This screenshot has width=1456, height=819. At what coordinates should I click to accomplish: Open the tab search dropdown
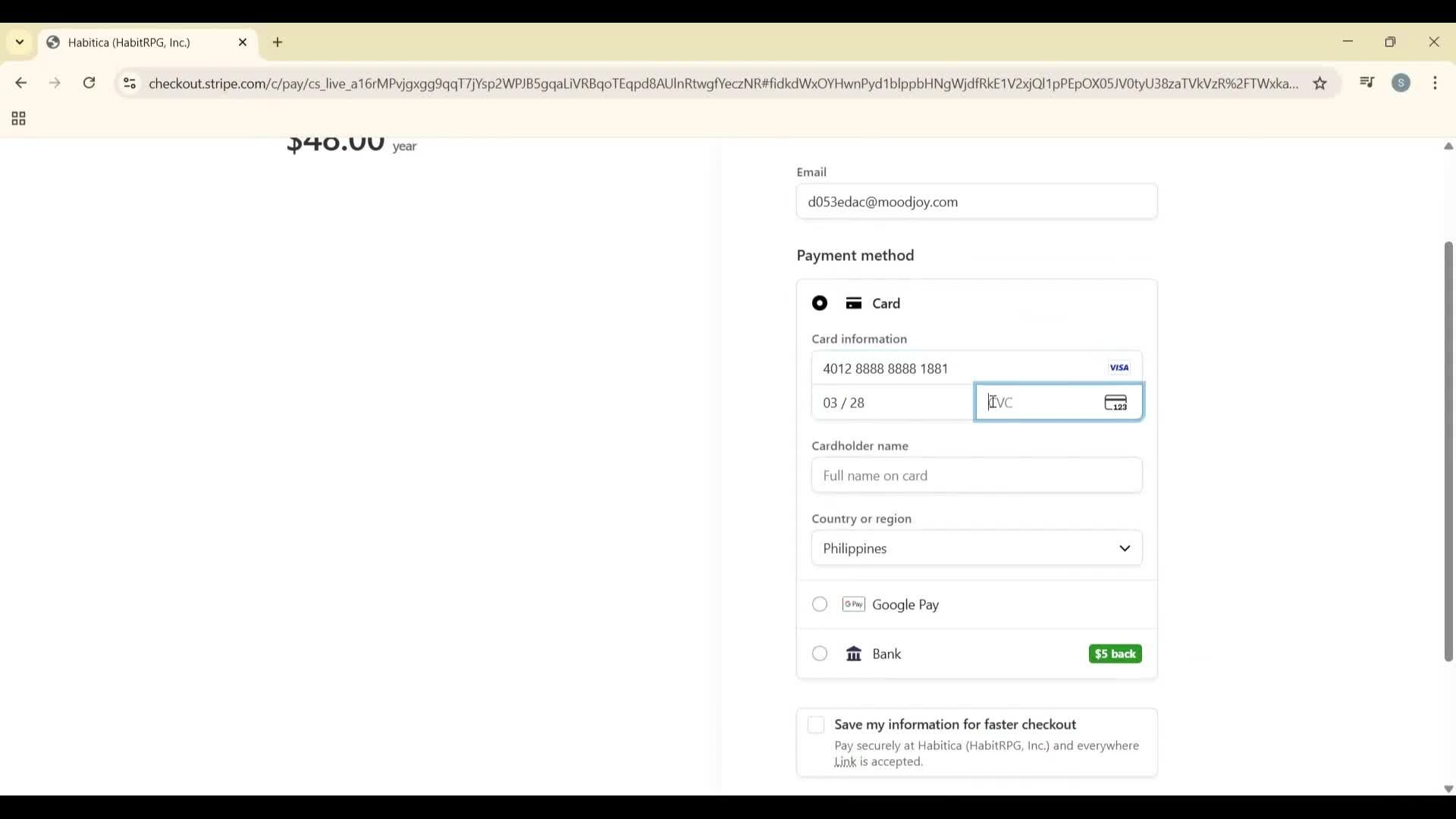click(x=19, y=42)
